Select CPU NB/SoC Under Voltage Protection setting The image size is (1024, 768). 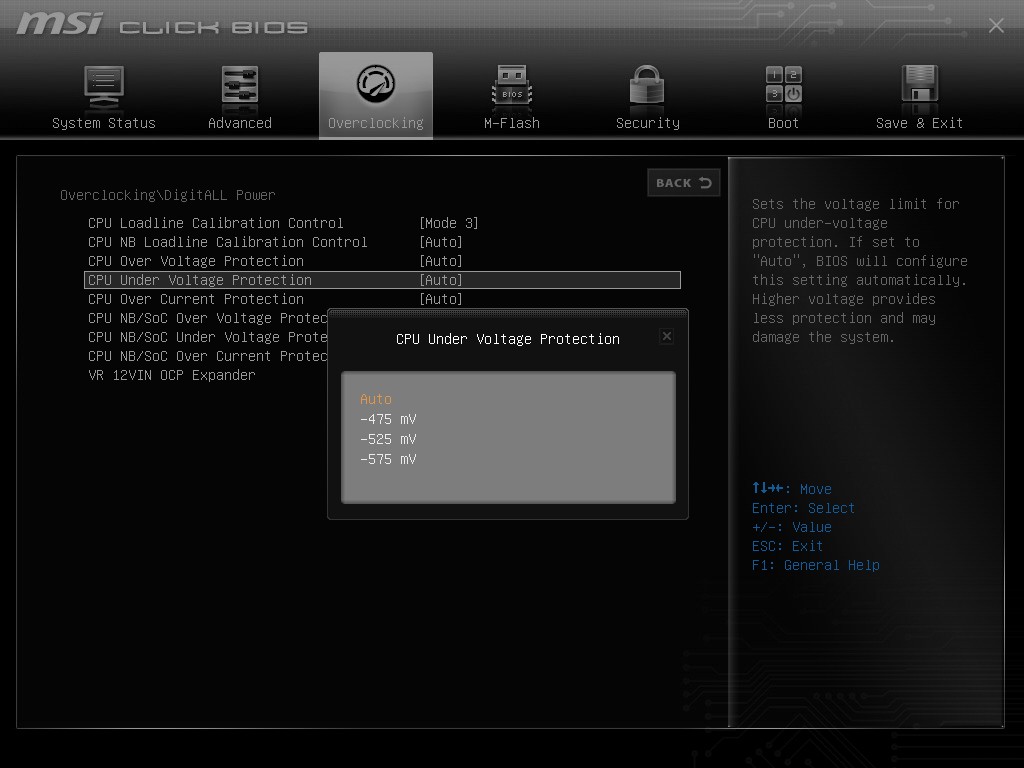pyautogui.click(x=207, y=337)
